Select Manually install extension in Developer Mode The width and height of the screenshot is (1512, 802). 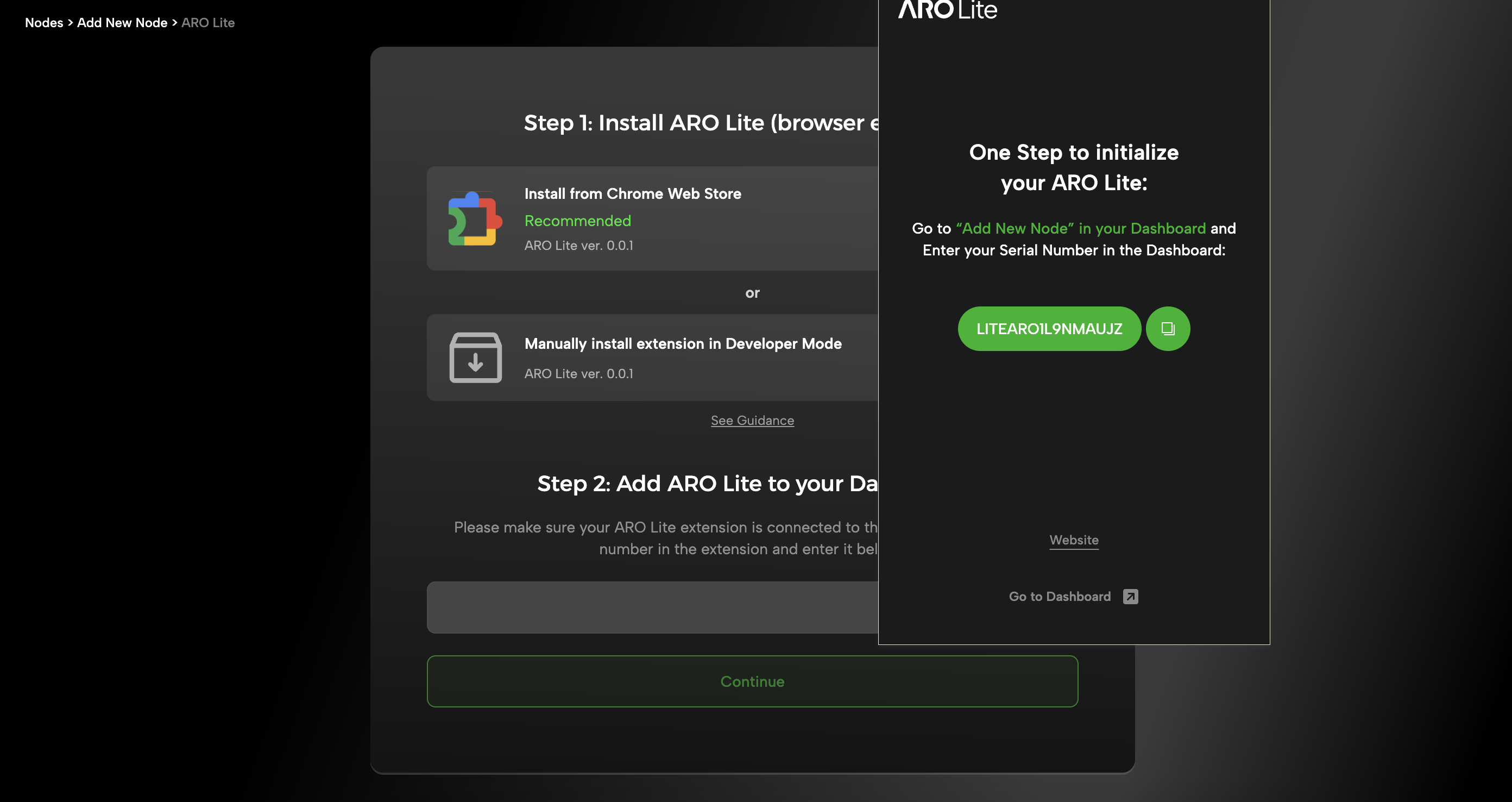(x=683, y=344)
